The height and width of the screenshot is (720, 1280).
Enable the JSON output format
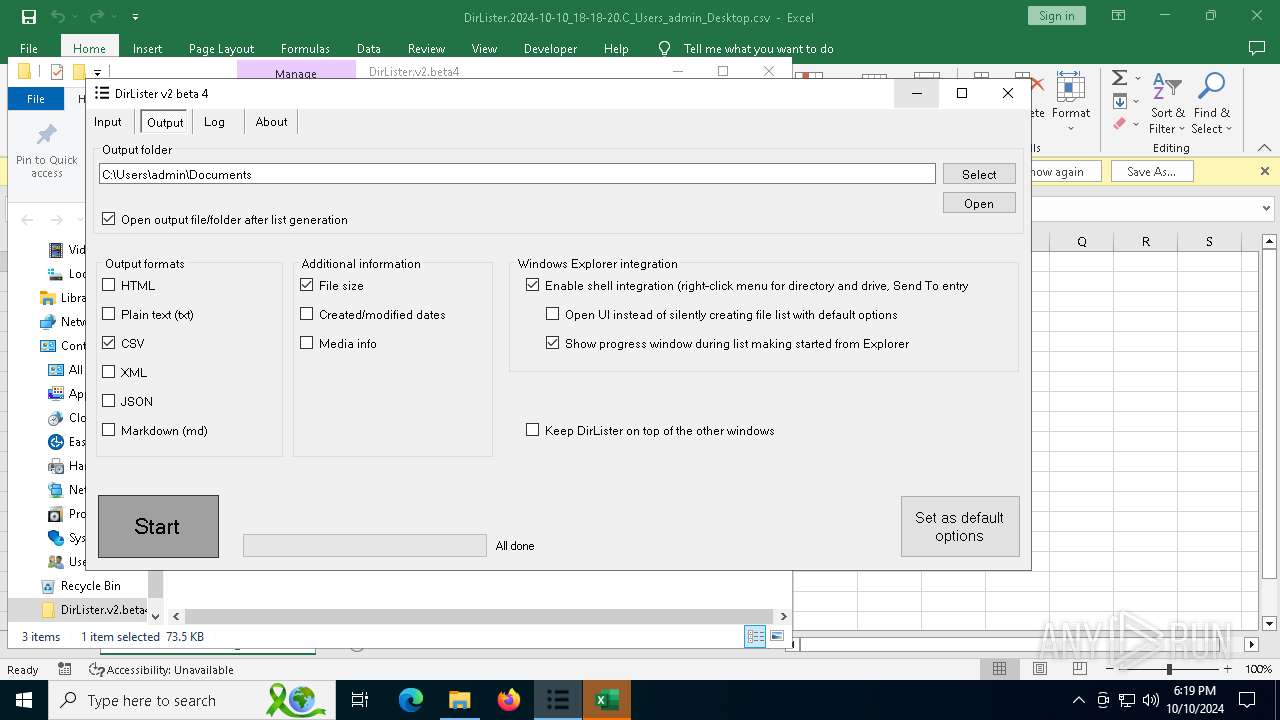click(109, 401)
